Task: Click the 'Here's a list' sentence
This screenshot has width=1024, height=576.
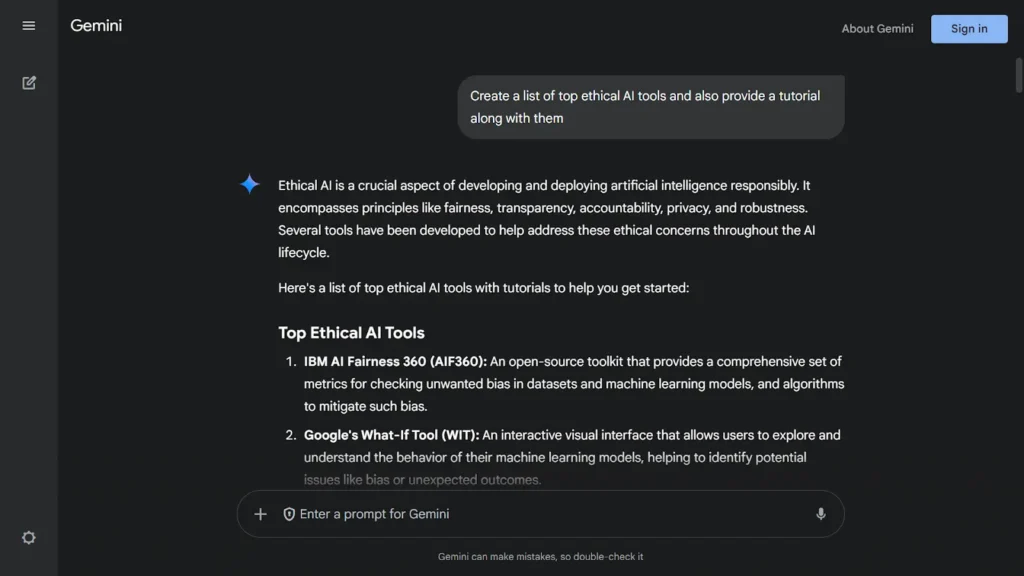Action: point(483,288)
